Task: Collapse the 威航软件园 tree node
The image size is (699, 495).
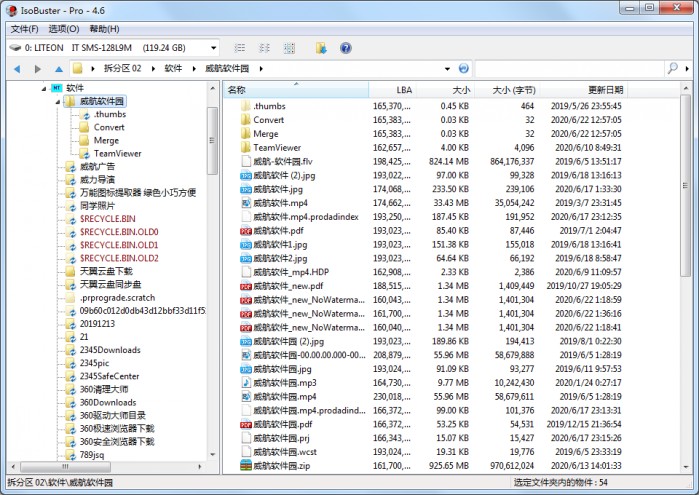Action: click(58, 102)
